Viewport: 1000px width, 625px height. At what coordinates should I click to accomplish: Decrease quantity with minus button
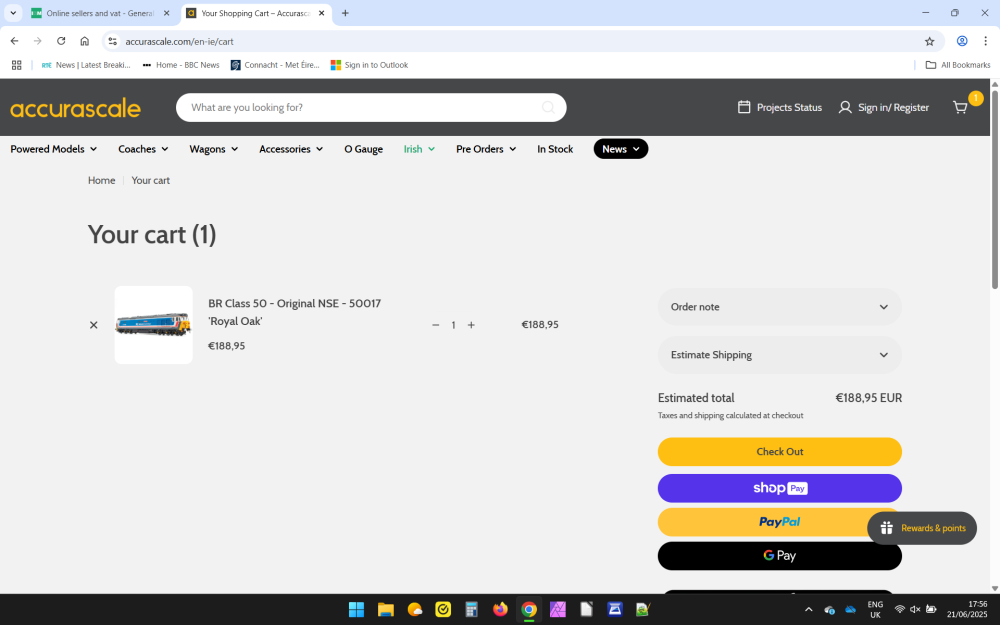[x=435, y=325]
